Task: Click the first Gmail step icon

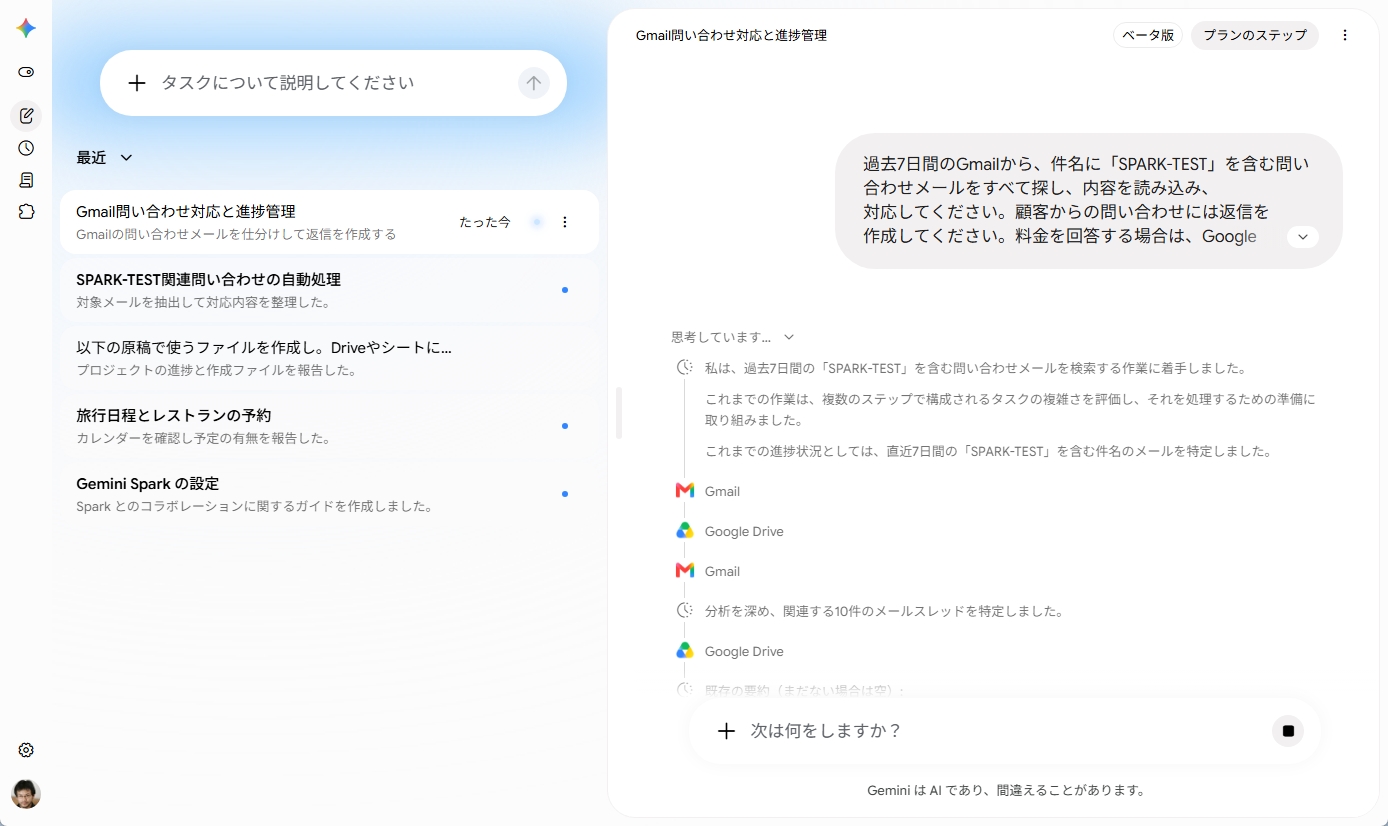Action: point(685,491)
